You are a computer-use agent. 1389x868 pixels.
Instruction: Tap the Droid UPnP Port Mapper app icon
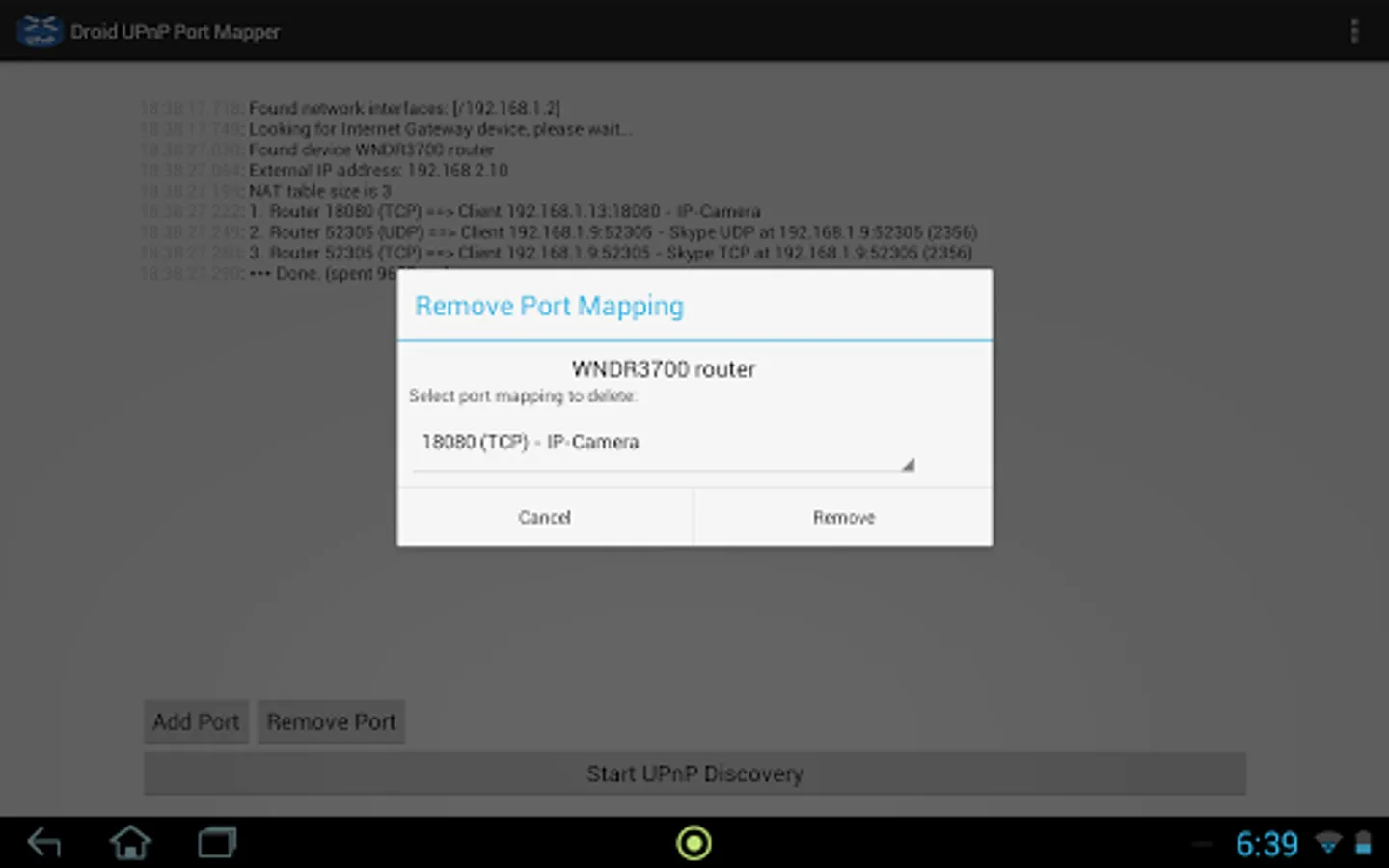tap(40, 31)
